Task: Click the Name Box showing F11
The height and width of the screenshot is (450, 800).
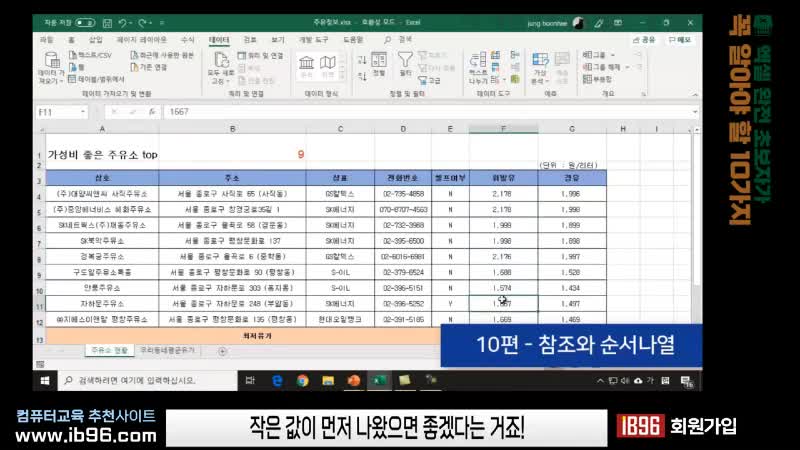Action: click(x=57, y=112)
